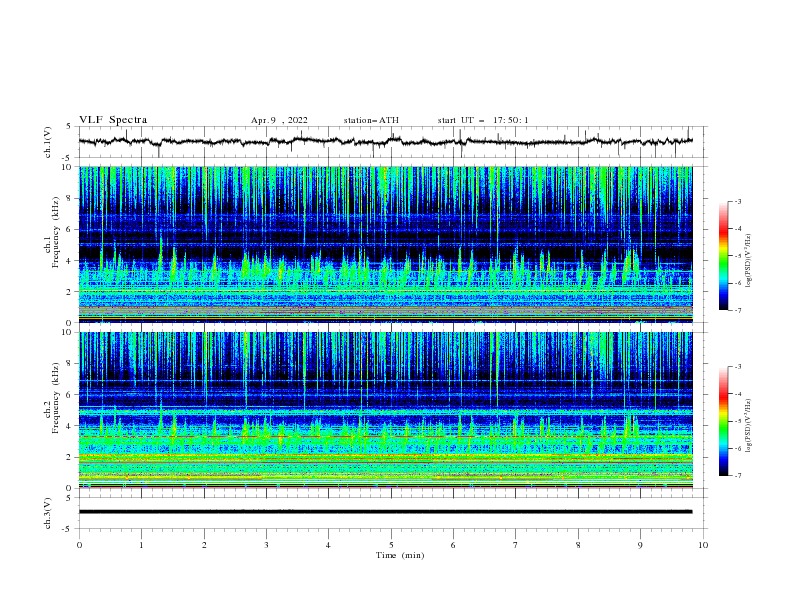Click the ch.1 PSD color bar
Image resolution: width=792 pixels, height=612 pixels.
724,256
